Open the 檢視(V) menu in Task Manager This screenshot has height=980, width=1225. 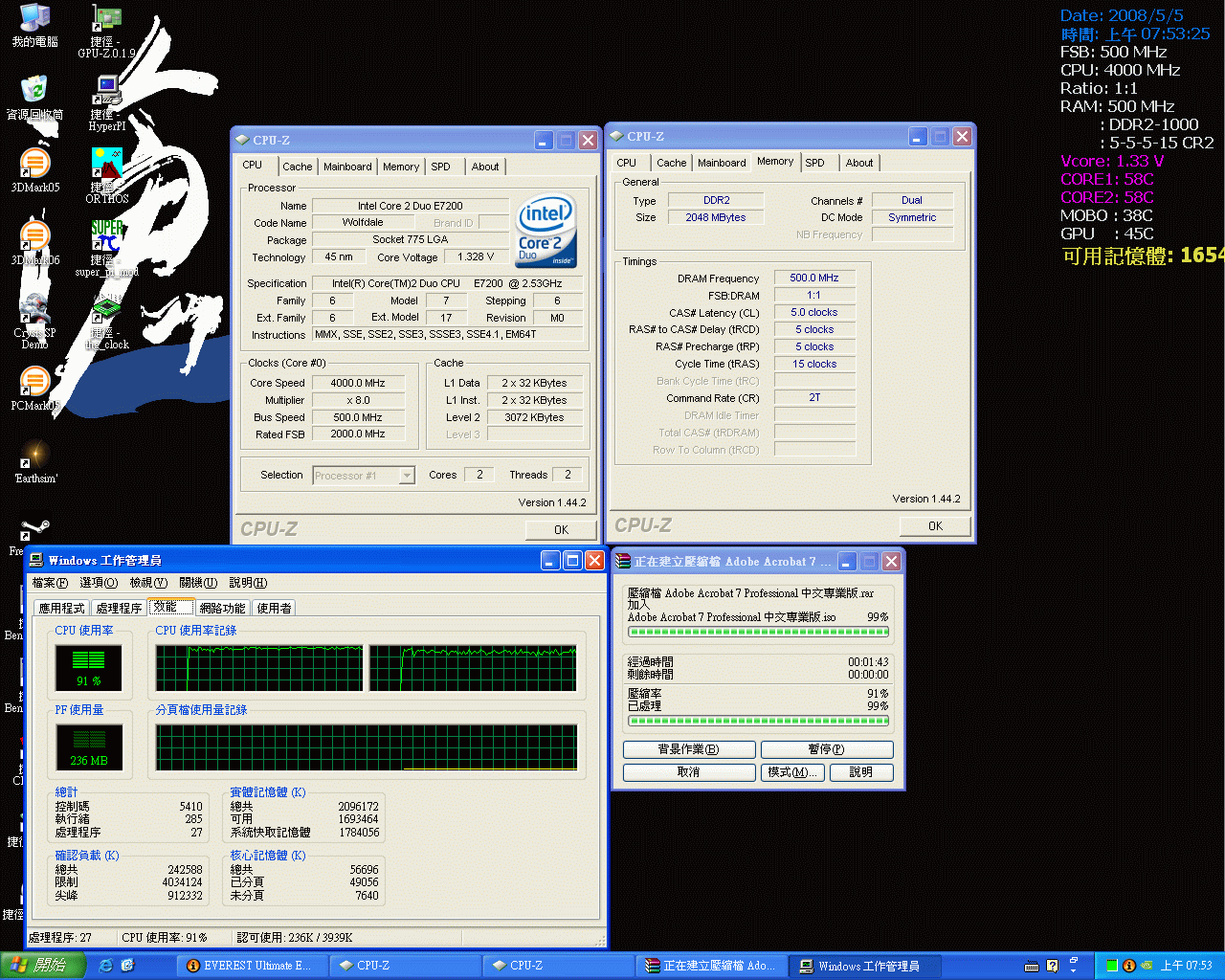(148, 583)
